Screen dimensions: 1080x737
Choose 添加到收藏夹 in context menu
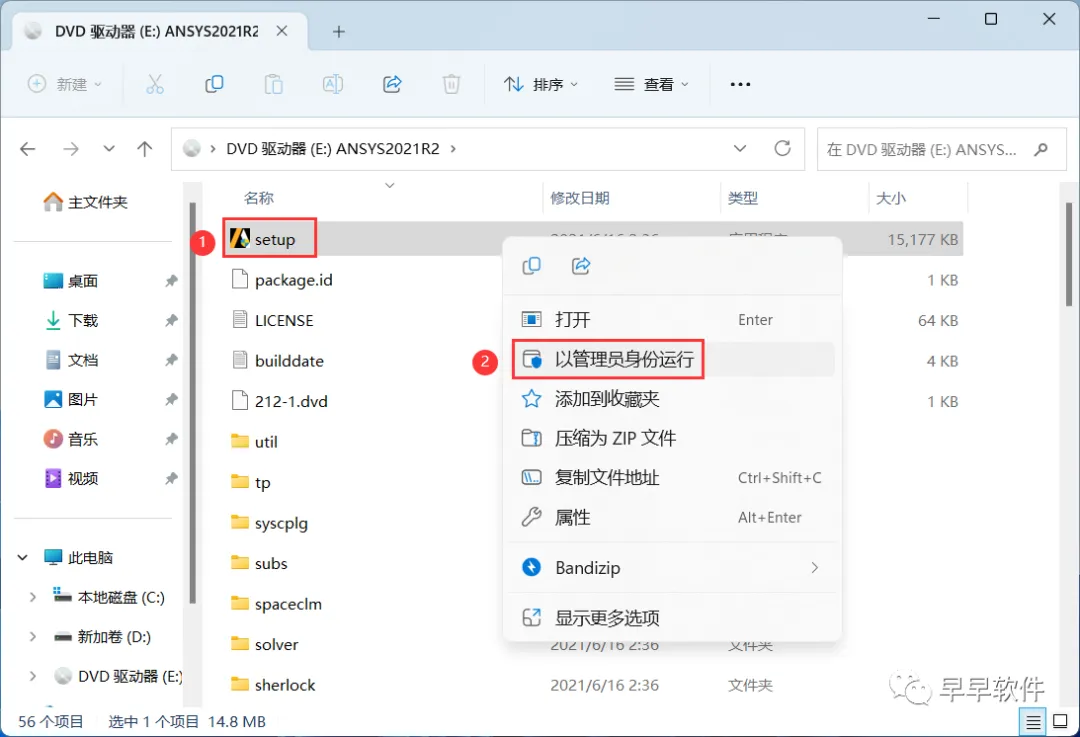pyautogui.click(x=672, y=399)
